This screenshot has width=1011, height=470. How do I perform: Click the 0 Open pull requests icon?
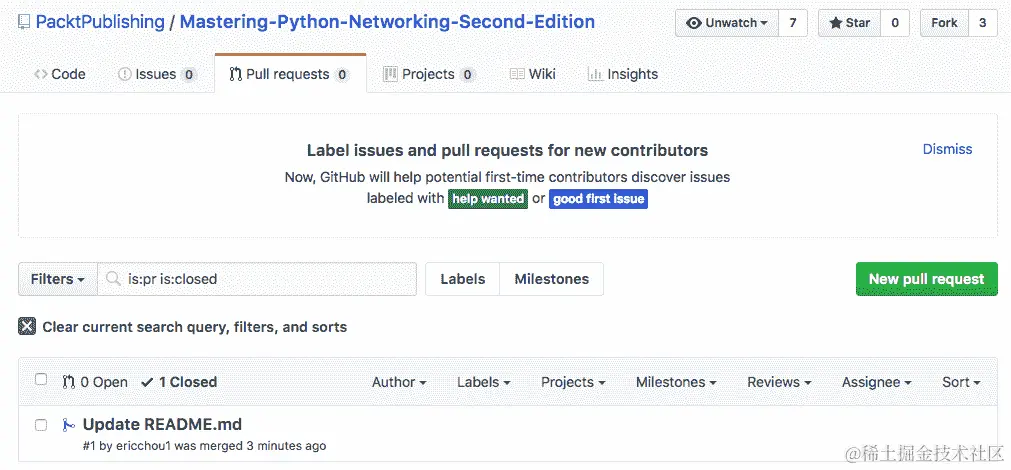point(69,382)
